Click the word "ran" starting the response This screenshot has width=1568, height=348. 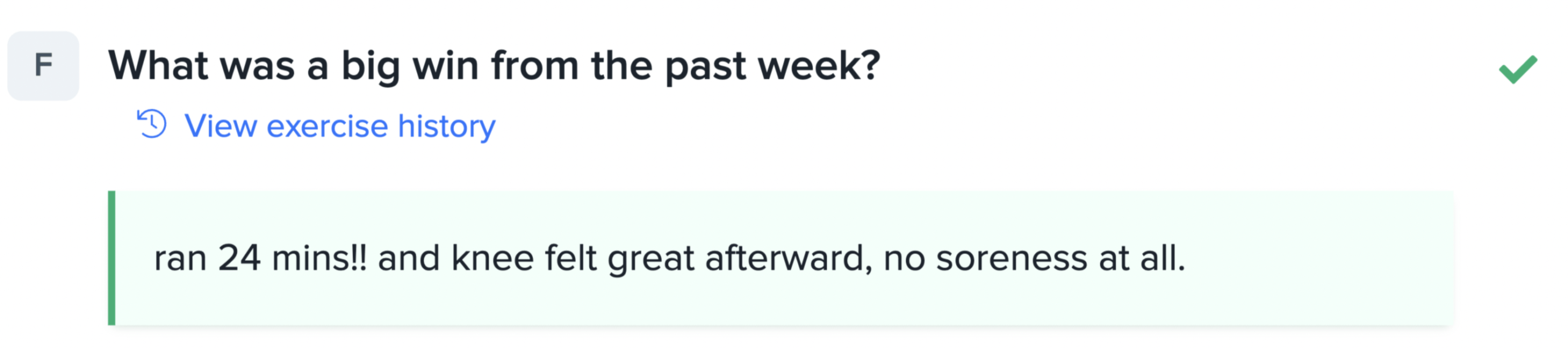(180, 258)
